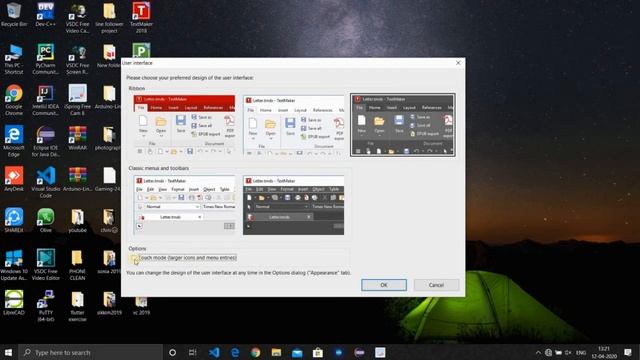Click the 'Ribbon' section label
Viewport: 640px width, 360px height.
(137, 88)
